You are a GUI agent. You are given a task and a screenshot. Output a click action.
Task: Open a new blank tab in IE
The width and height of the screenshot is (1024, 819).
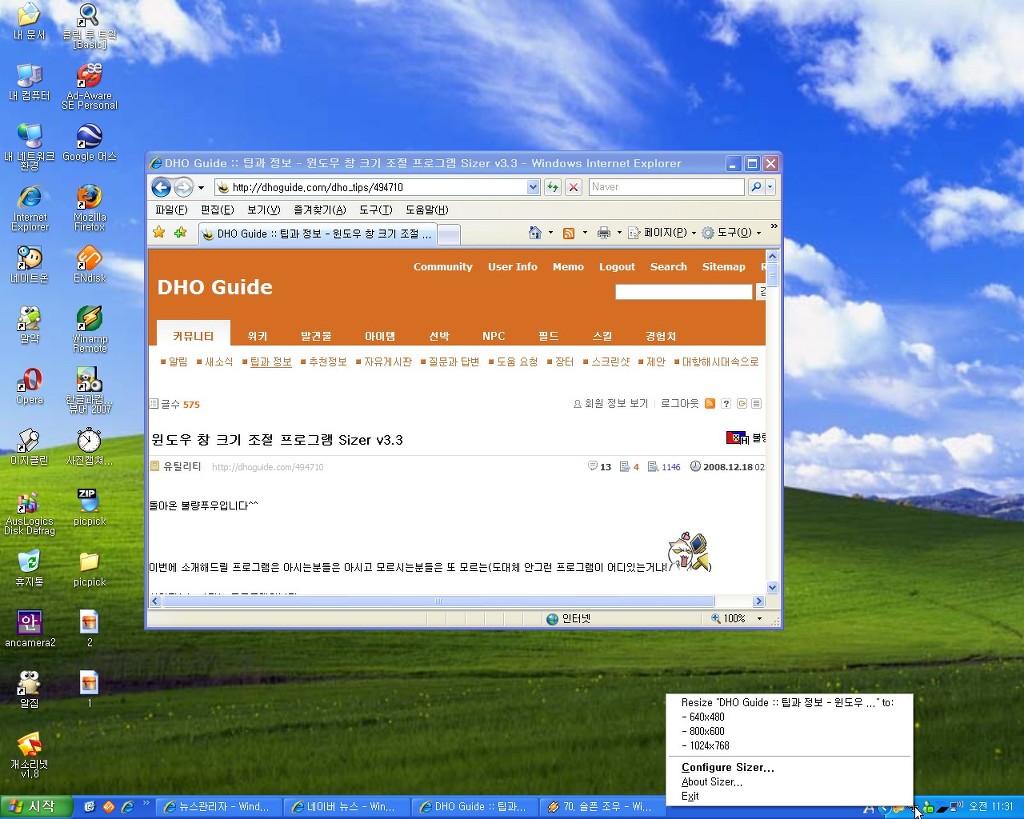click(449, 234)
